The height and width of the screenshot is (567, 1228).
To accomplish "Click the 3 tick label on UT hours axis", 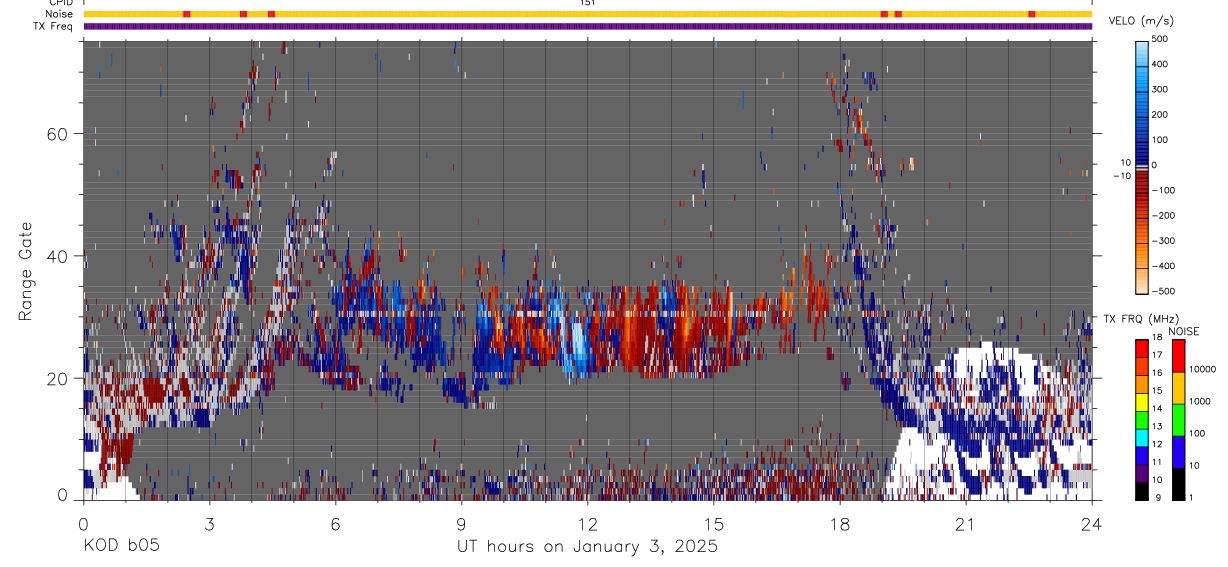I will click(209, 523).
